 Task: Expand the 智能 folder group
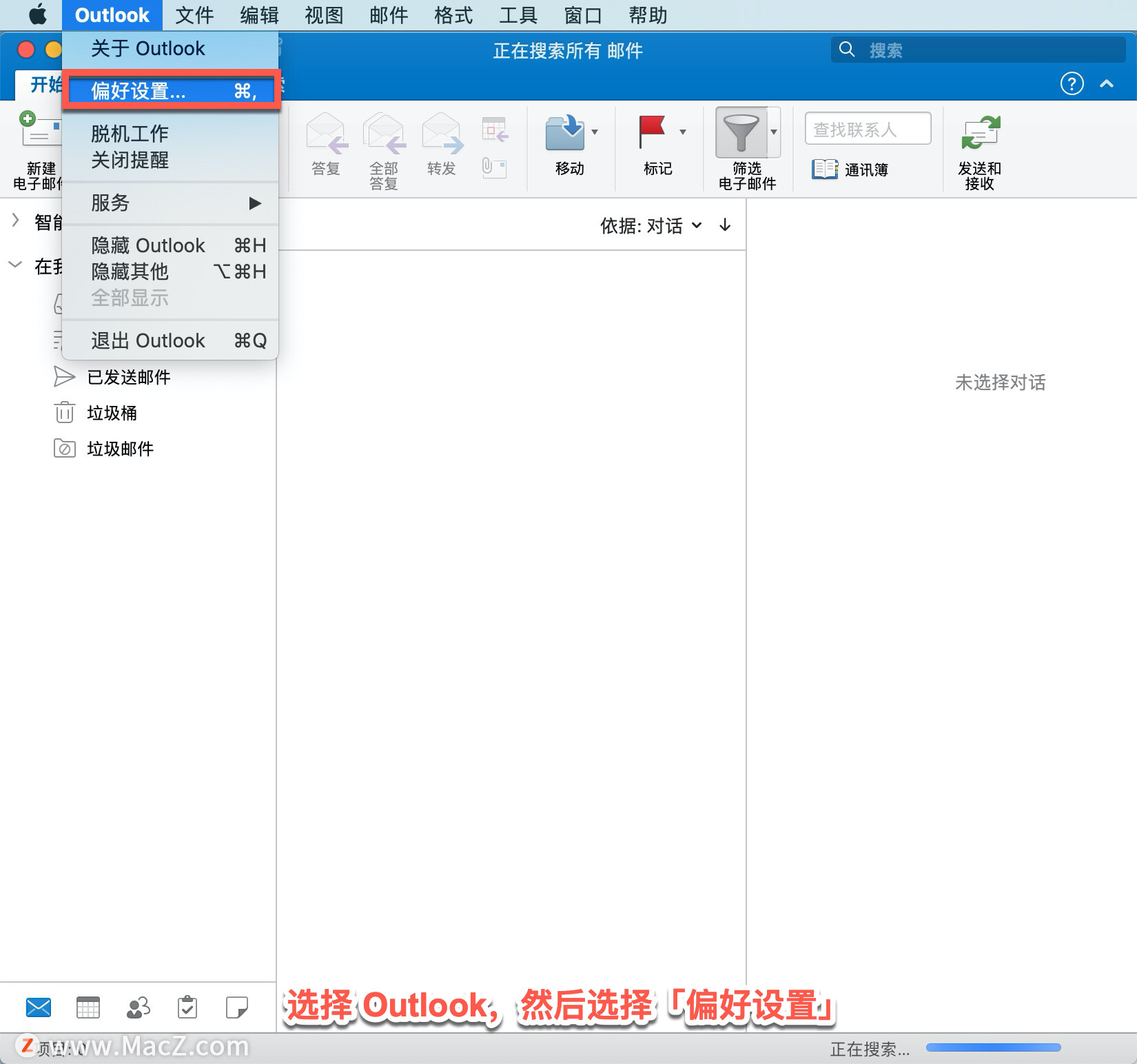15,221
